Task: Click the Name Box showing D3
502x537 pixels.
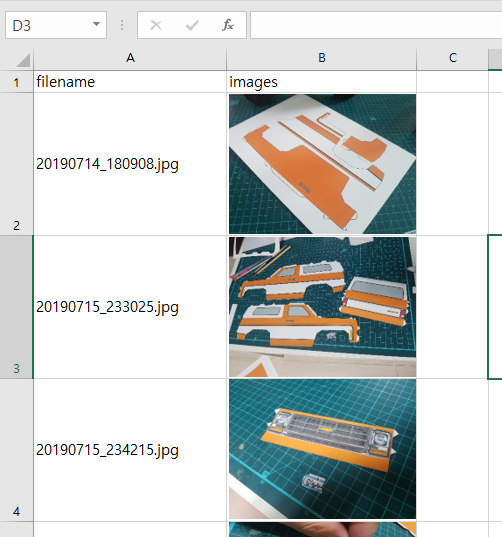Action: (x=56, y=25)
